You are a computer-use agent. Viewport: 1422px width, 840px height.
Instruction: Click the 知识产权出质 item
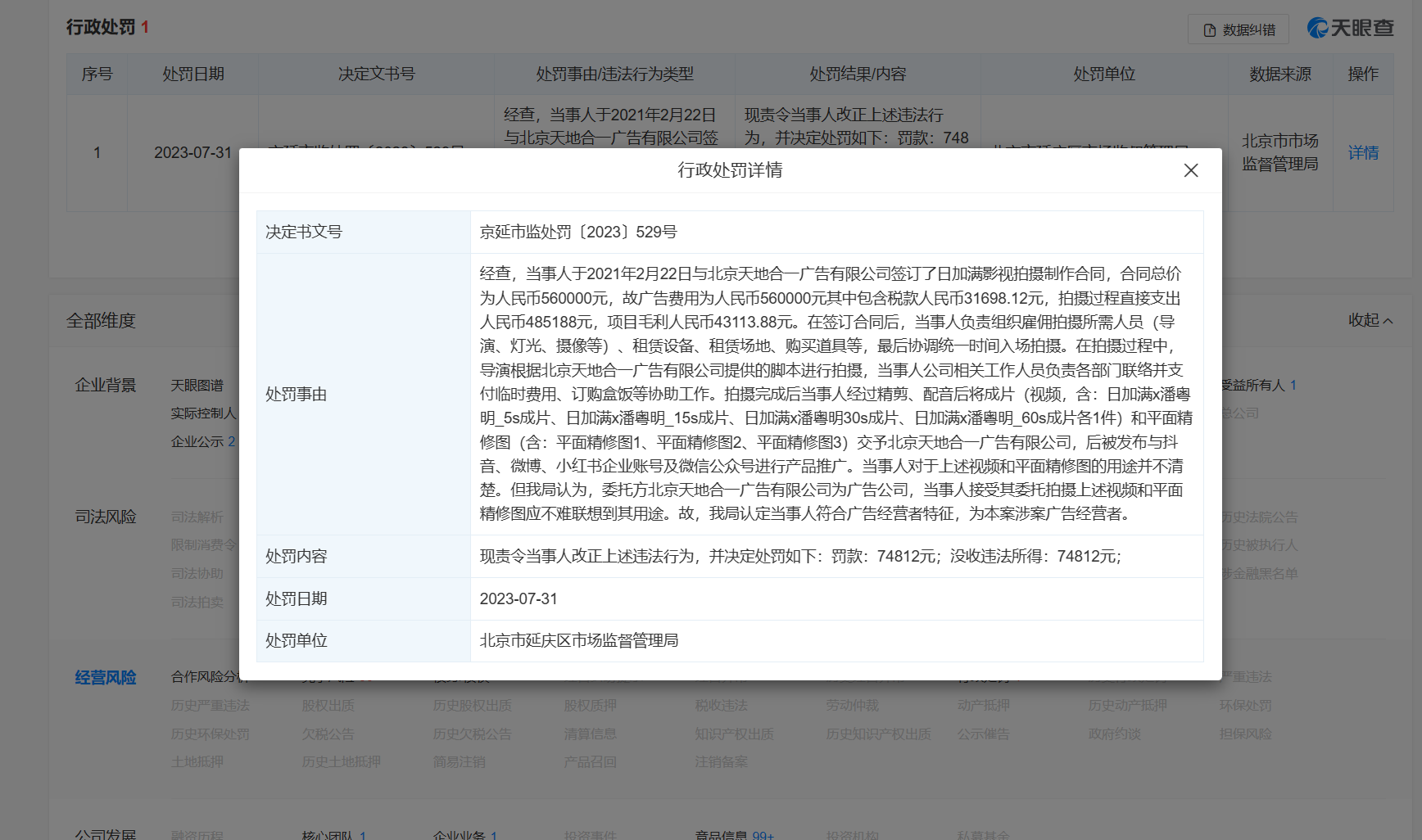click(735, 734)
